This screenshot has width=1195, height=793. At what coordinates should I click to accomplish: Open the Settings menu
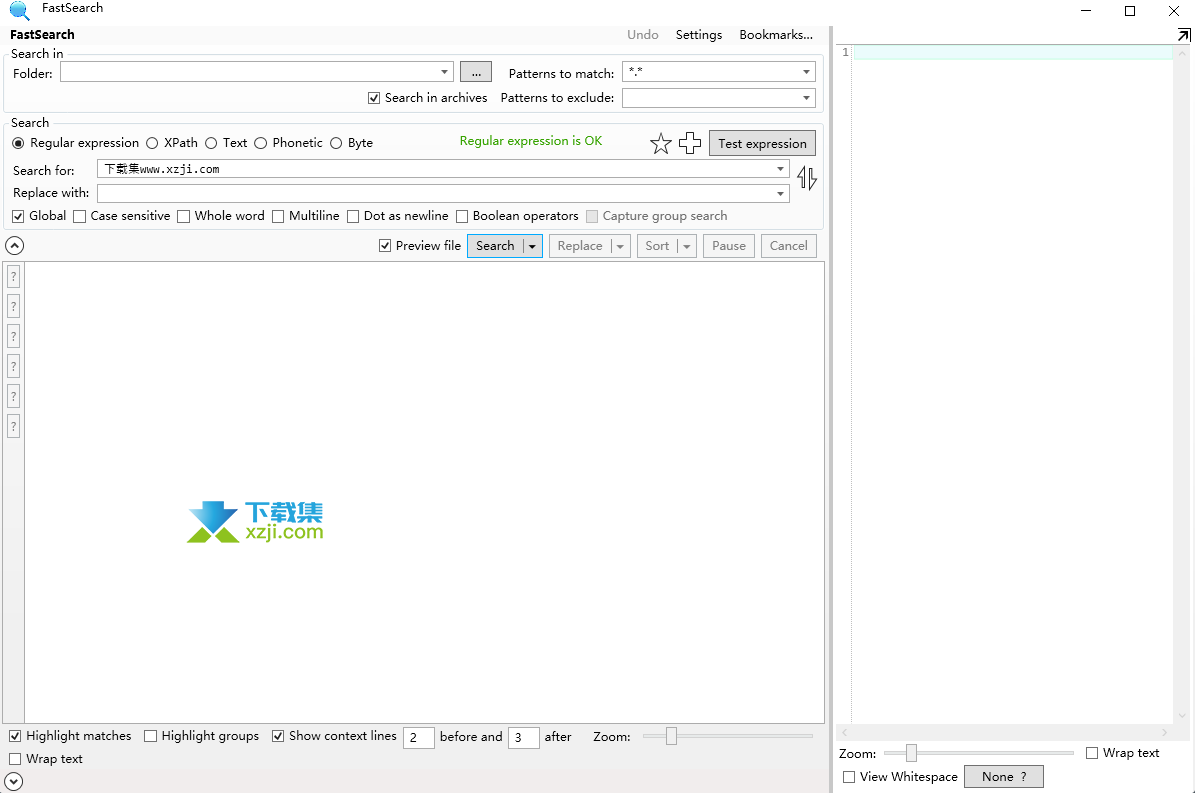[x=698, y=34]
